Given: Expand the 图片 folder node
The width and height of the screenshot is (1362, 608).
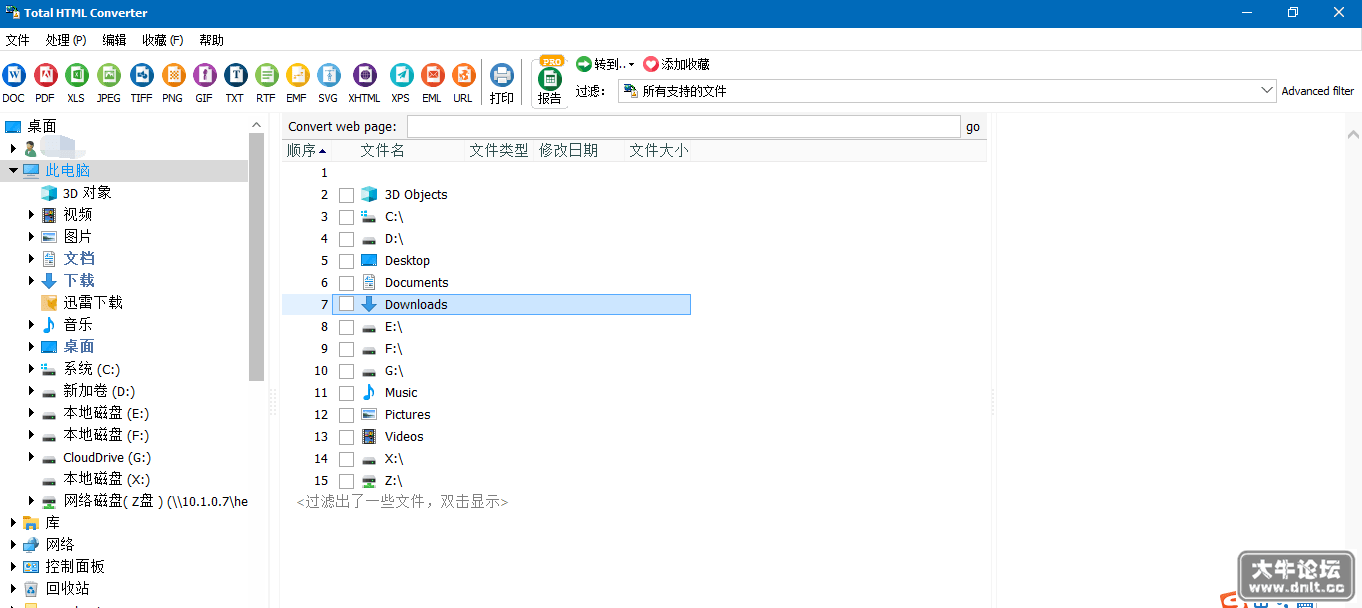Looking at the screenshot, I should tap(32, 236).
